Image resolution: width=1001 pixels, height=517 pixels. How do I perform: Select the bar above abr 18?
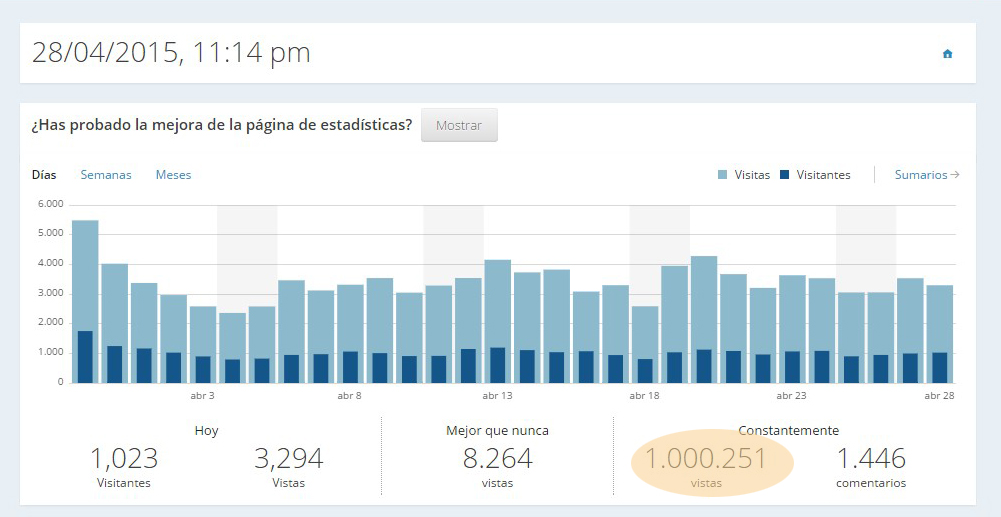pyautogui.click(x=645, y=344)
